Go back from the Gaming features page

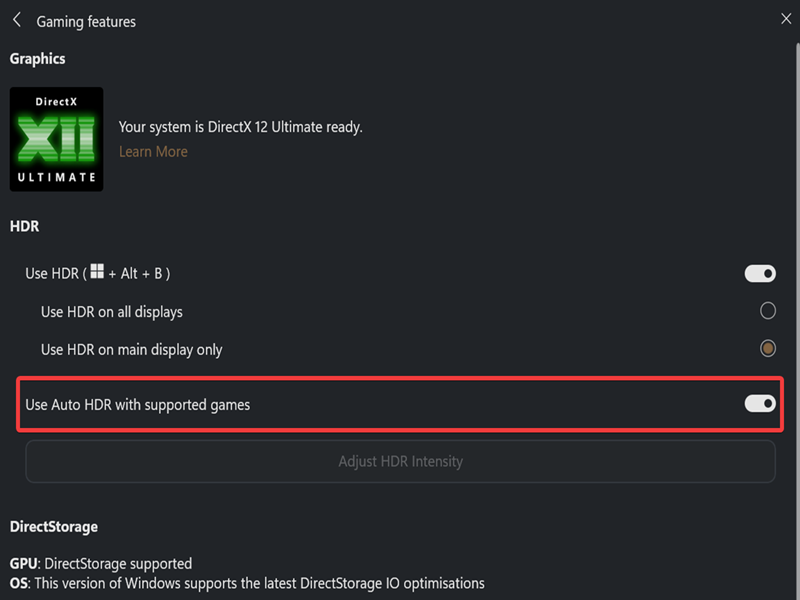pos(17,20)
